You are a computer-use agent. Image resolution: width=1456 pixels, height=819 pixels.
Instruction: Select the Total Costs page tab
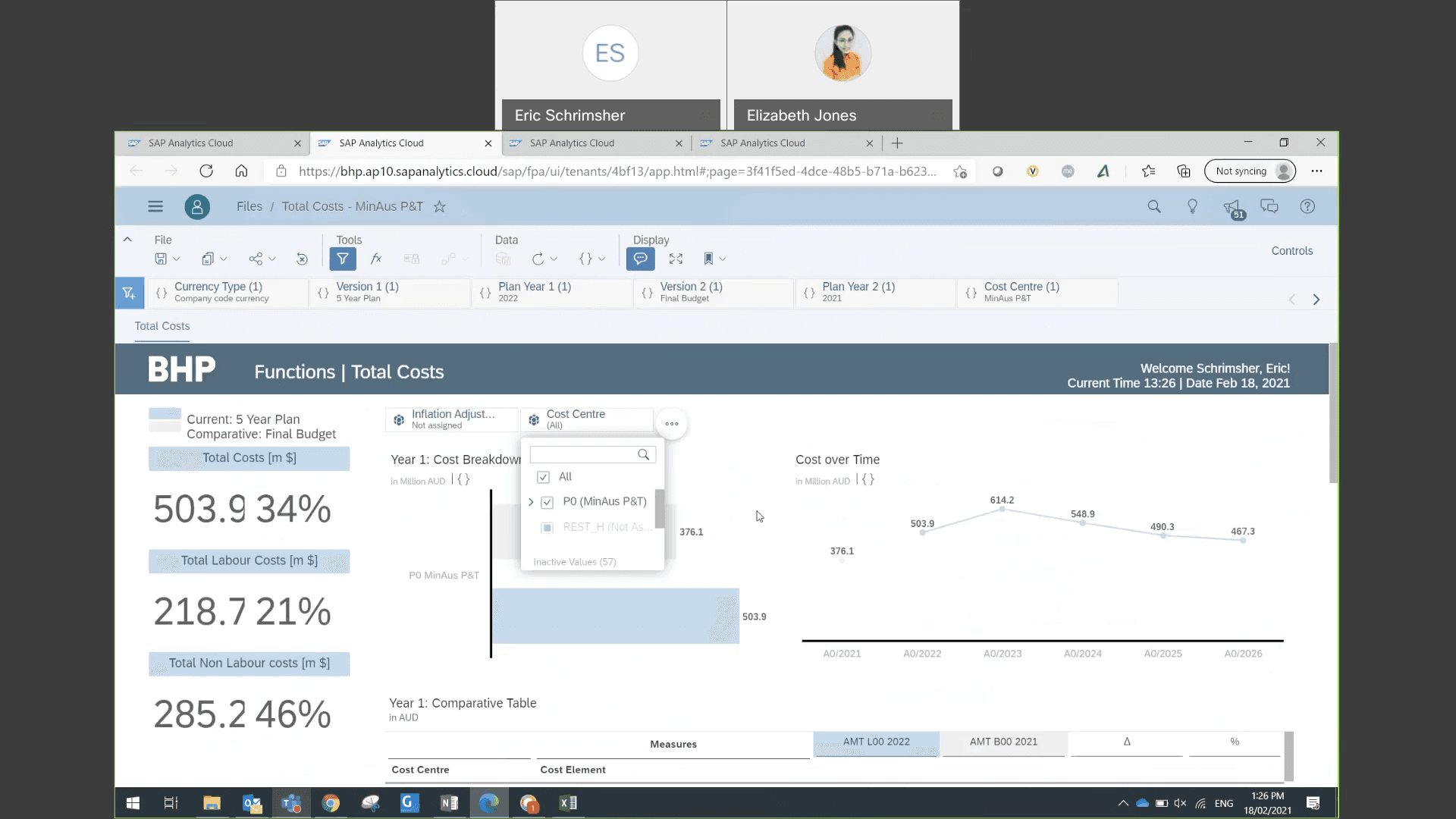[x=162, y=326]
